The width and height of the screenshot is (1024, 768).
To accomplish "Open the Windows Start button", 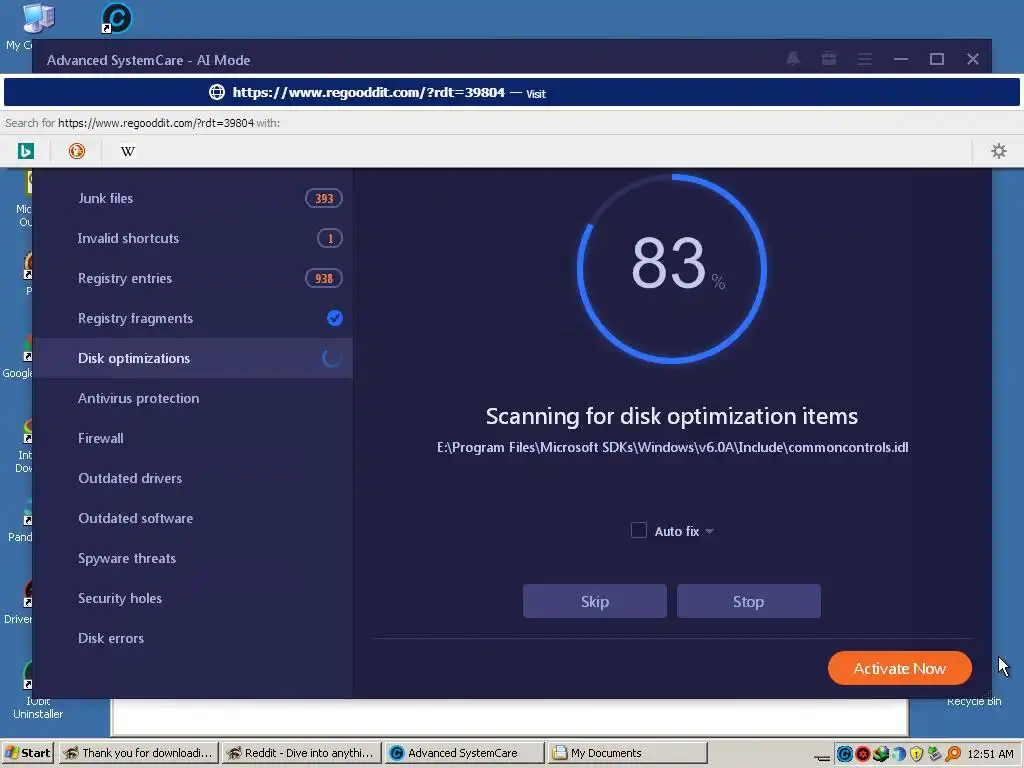I will click(x=28, y=753).
